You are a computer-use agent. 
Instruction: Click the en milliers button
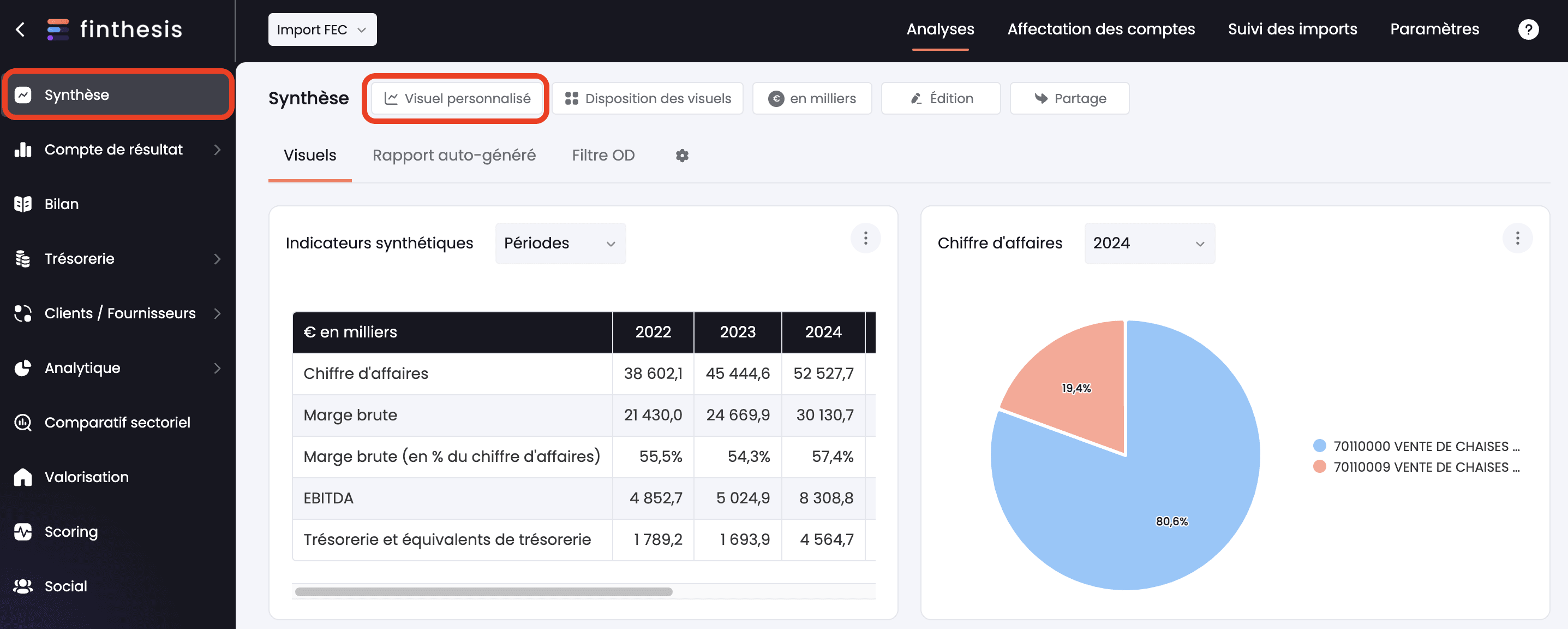(812, 99)
